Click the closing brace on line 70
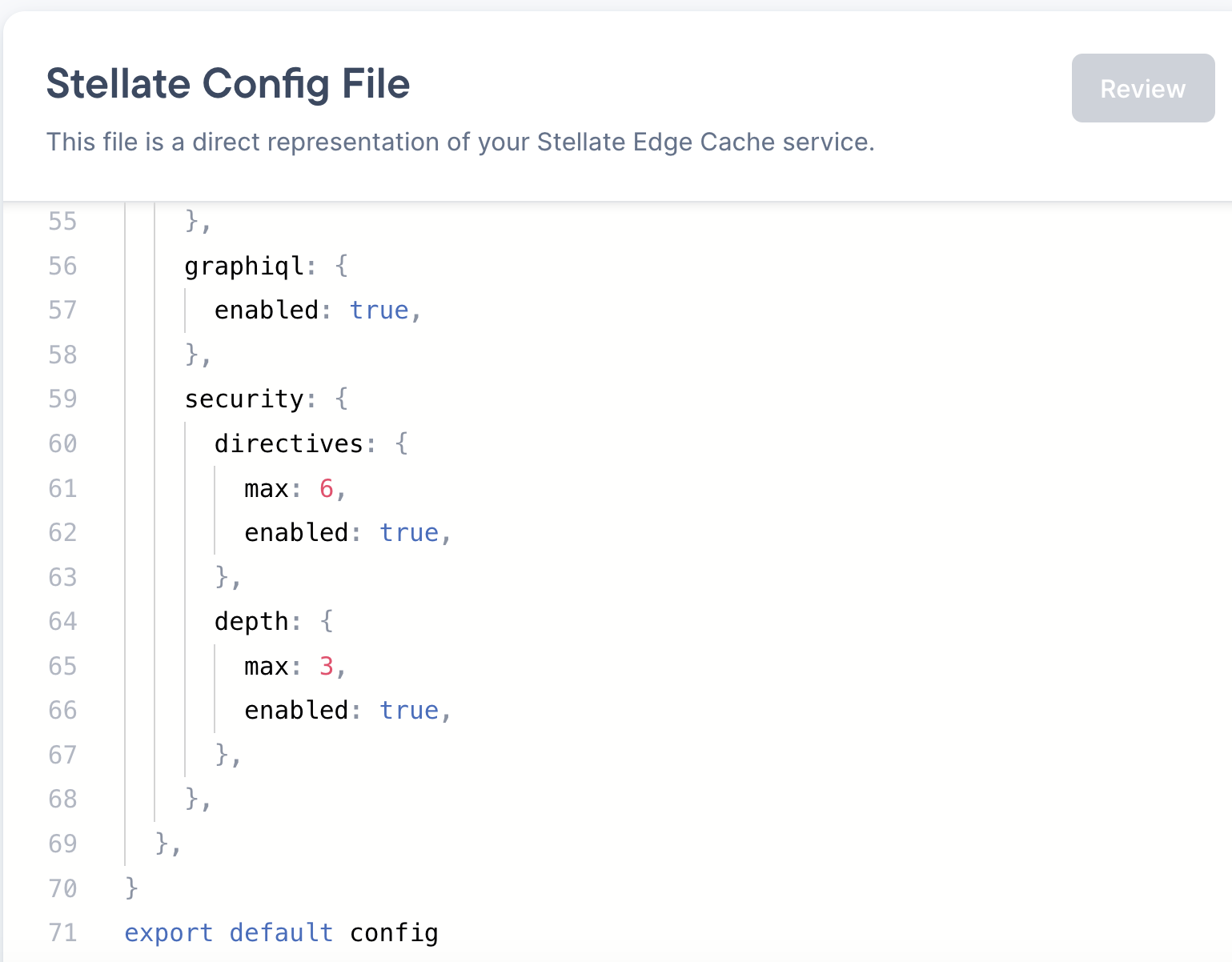Screen dimensions: 1232x962 tap(130, 888)
